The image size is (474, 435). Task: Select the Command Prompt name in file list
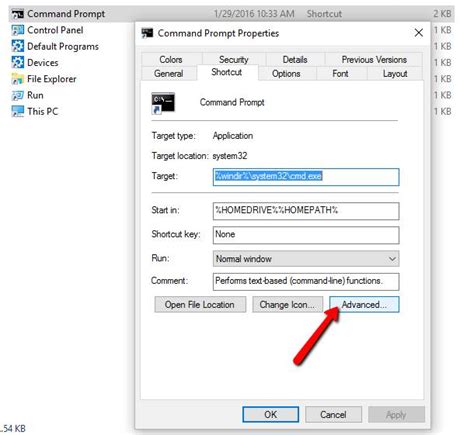[x=66, y=14]
